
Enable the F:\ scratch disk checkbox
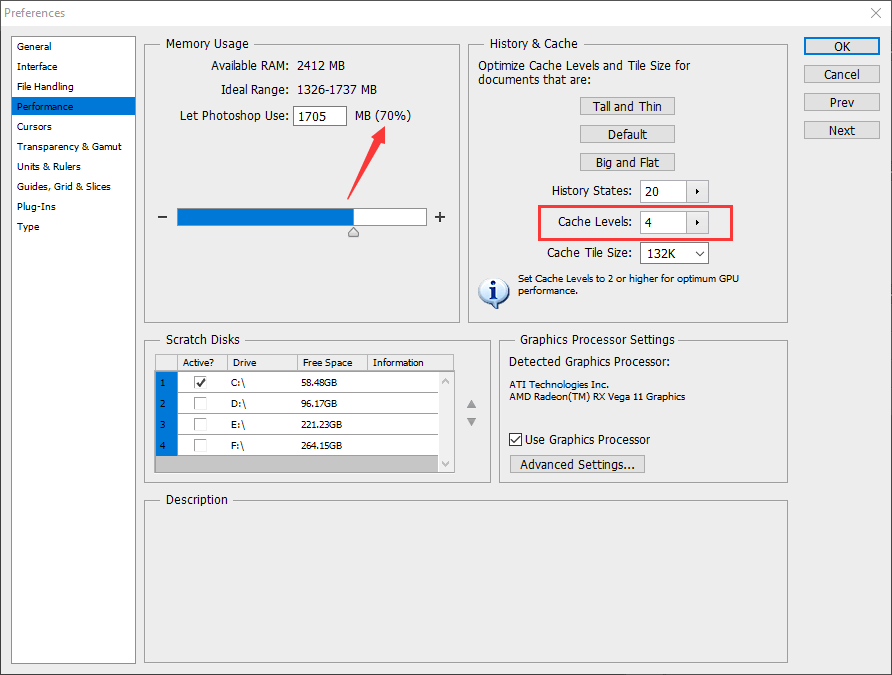200,445
